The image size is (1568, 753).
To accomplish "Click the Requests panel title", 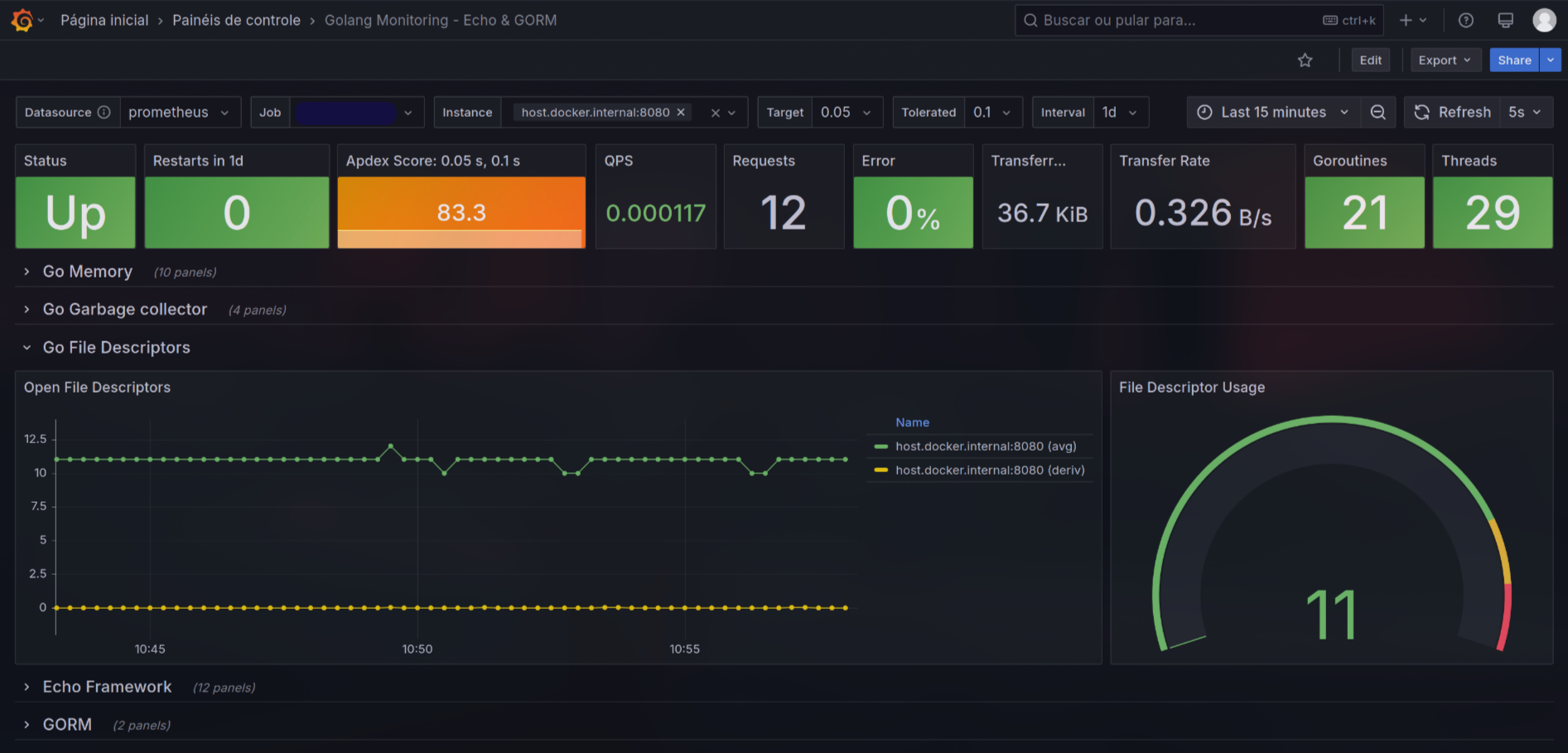I will coord(764,161).
